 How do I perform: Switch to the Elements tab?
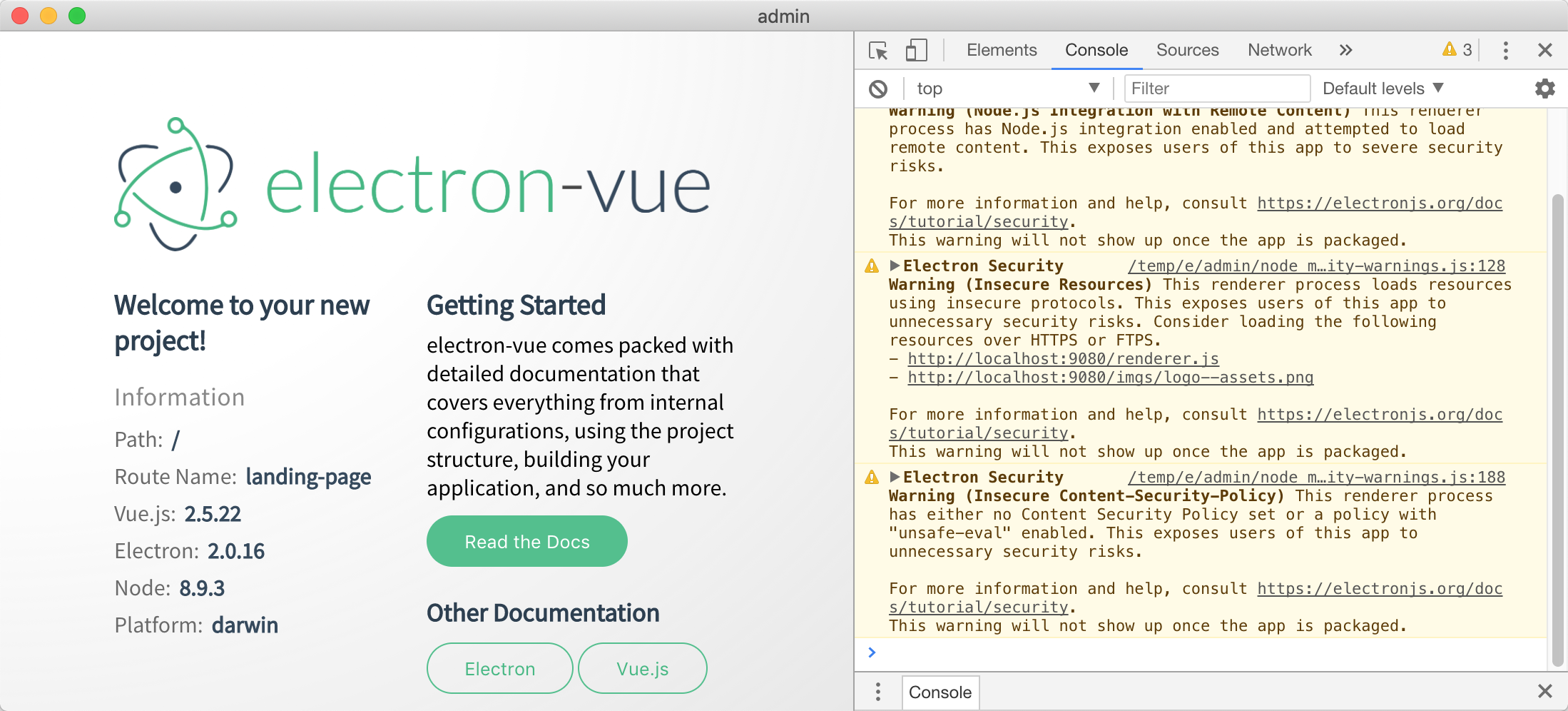(1001, 51)
